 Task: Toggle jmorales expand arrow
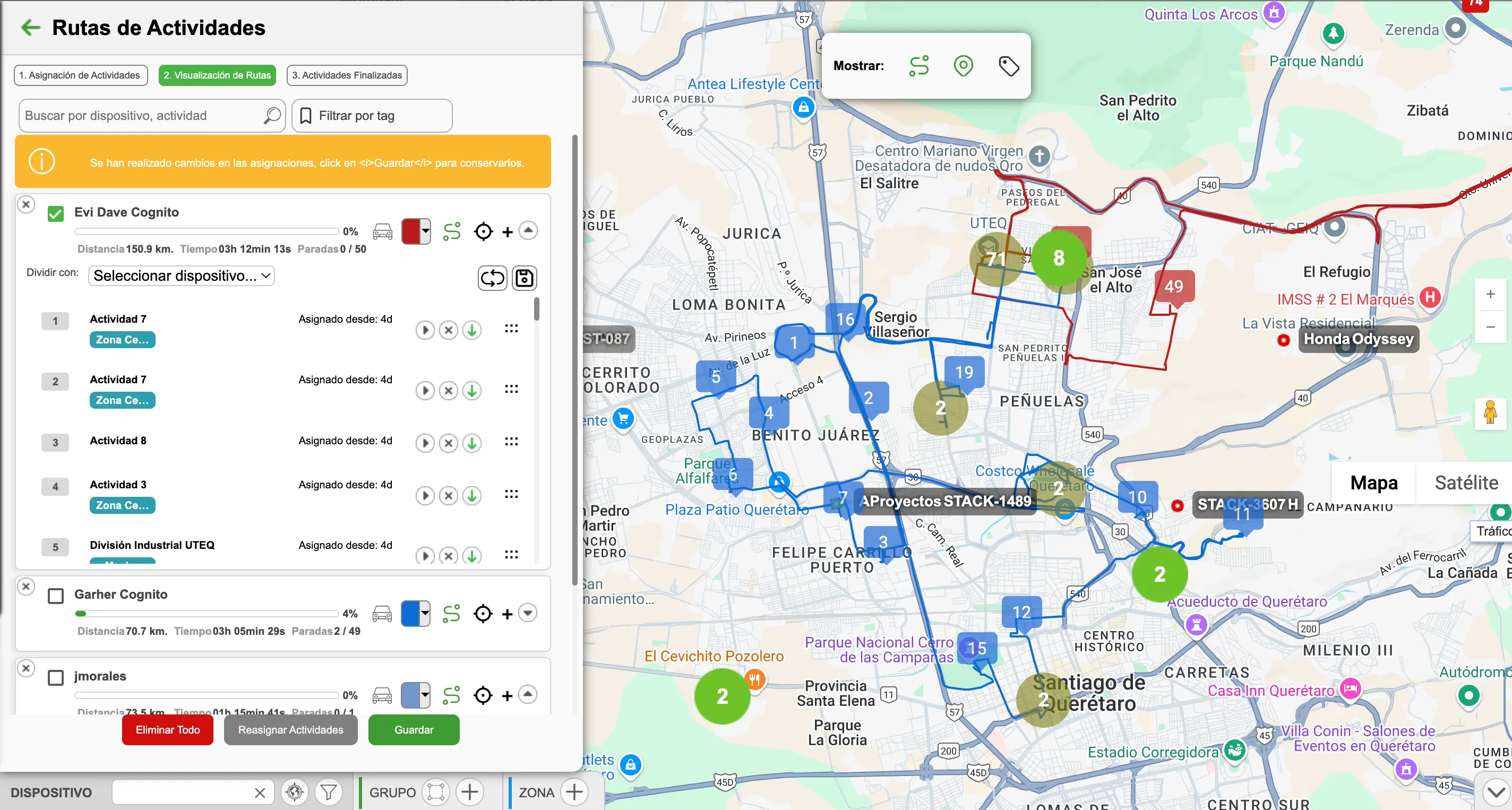(x=528, y=694)
